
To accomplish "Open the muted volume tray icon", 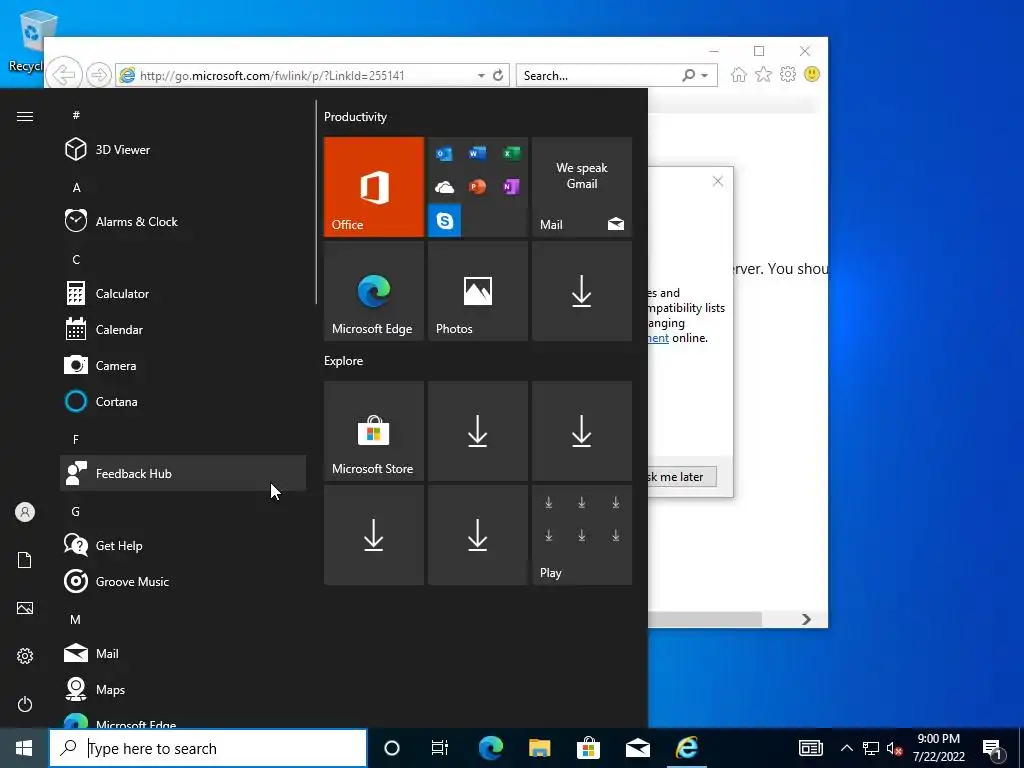I will coord(894,748).
